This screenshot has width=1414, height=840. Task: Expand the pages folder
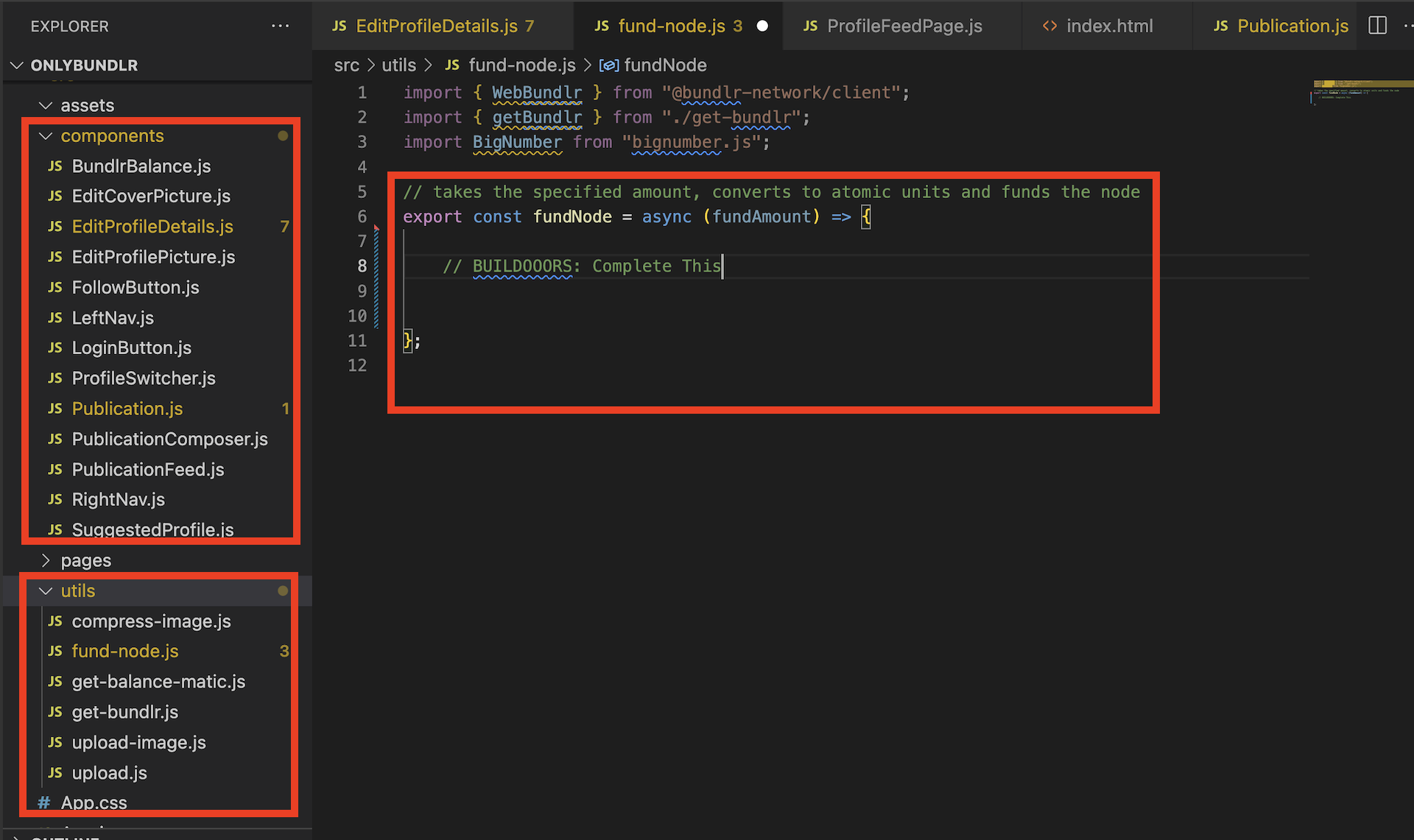click(46, 560)
